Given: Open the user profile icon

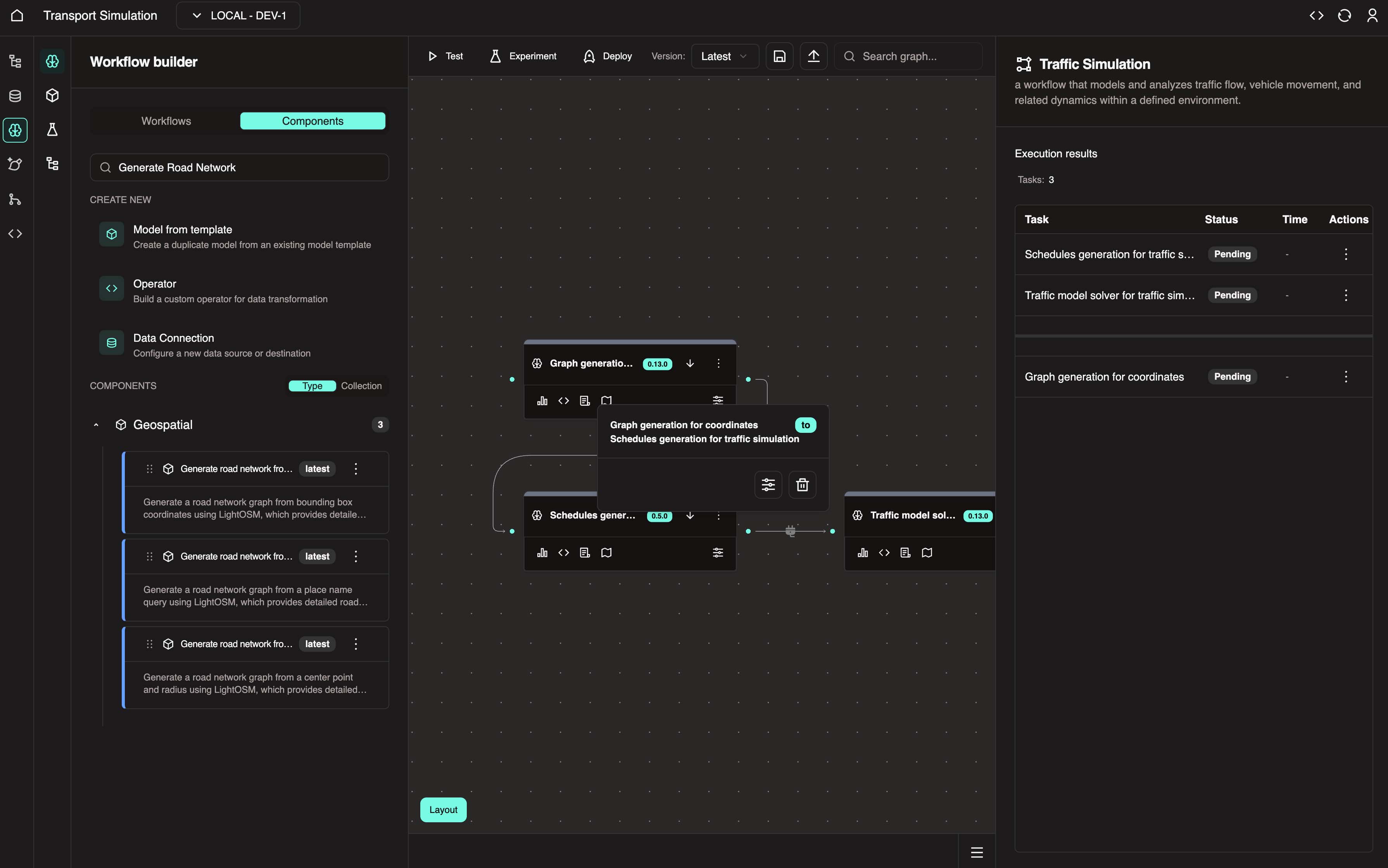Looking at the screenshot, I should (x=1372, y=15).
